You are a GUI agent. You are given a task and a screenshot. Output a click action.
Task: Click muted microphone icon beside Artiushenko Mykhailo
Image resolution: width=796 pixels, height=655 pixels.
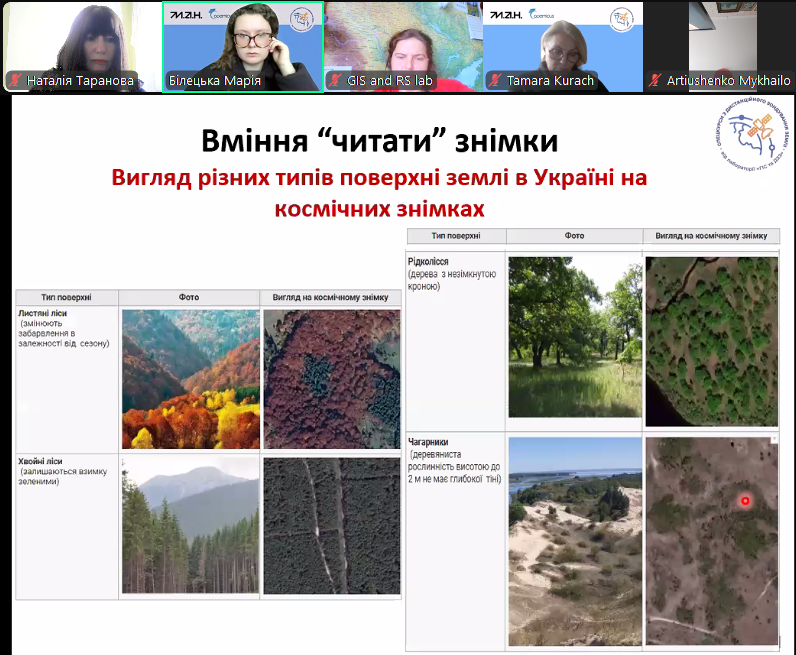[x=655, y=80]
